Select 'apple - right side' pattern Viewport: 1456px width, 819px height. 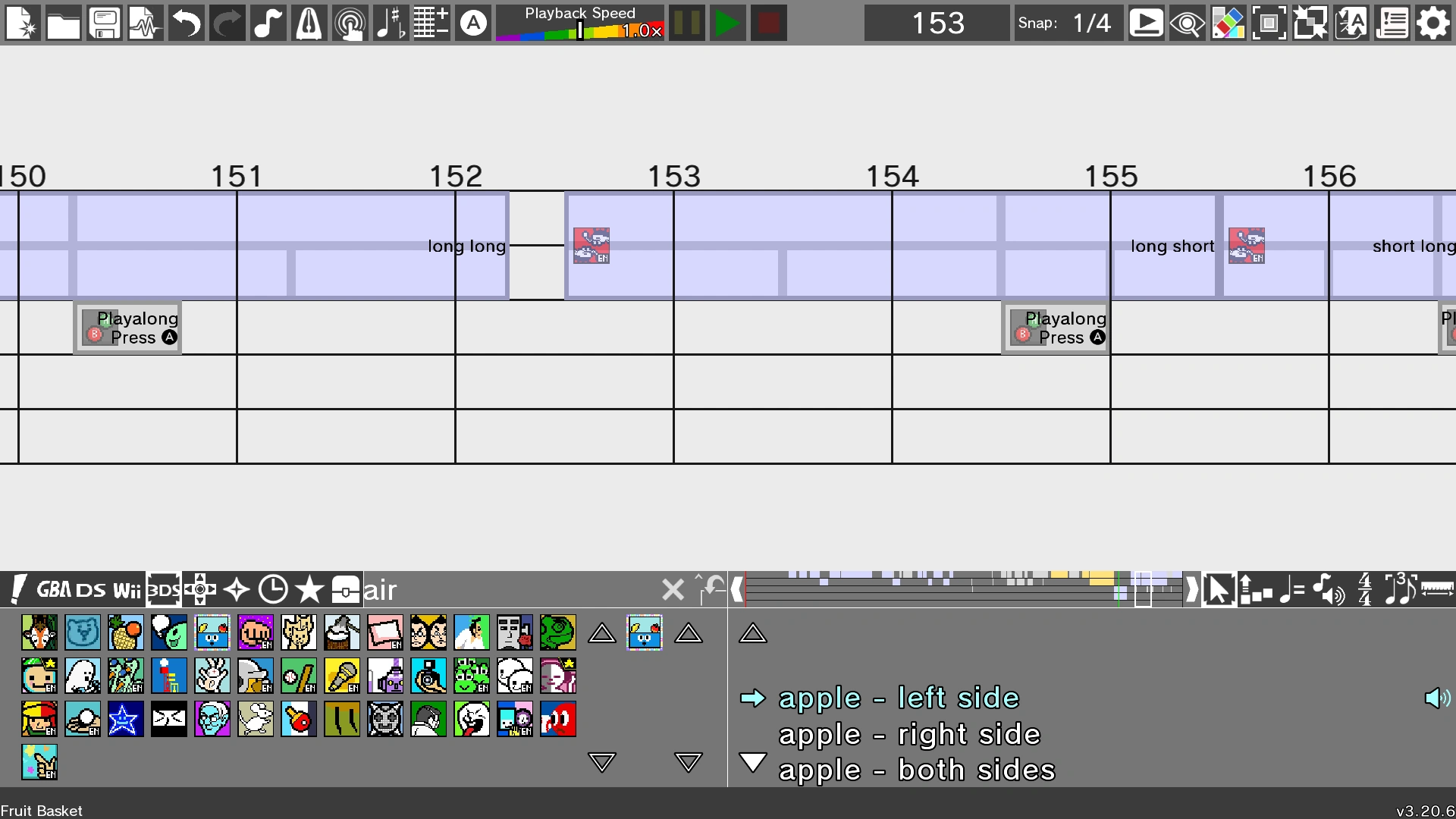tap(909, 734)
